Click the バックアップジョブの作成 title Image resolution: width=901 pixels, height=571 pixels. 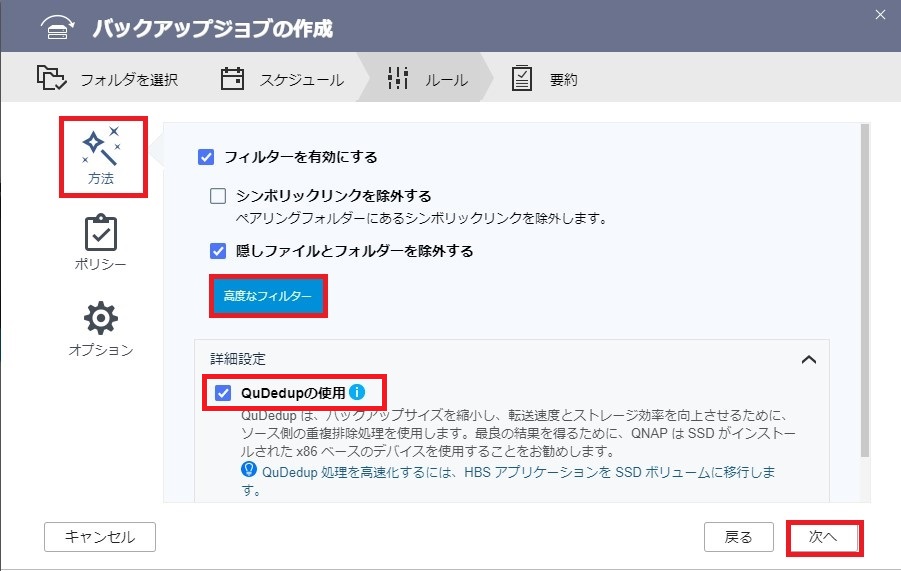tap(213, 28)
